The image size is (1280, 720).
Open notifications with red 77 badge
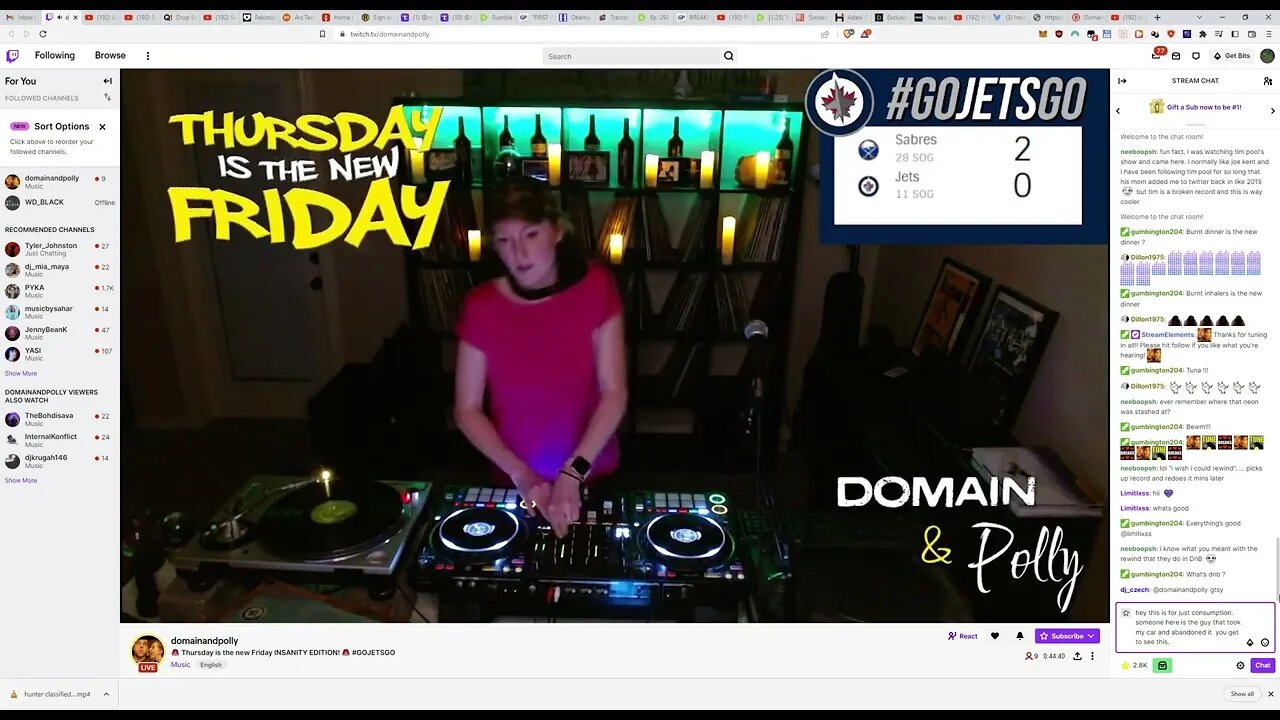[x=1158, y=55]
